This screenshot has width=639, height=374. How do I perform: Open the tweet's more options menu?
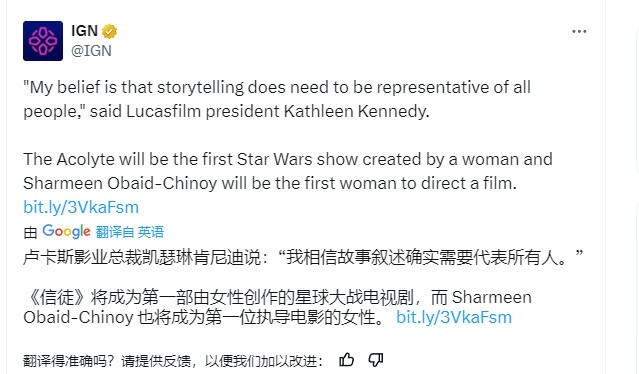pyautogui.click(x=579, y=31)
